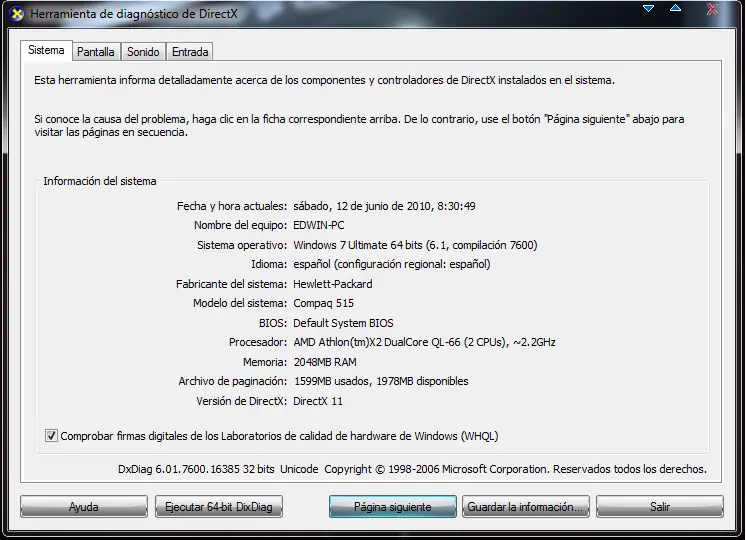Click the Ayuda button

(x=84, y=507)
